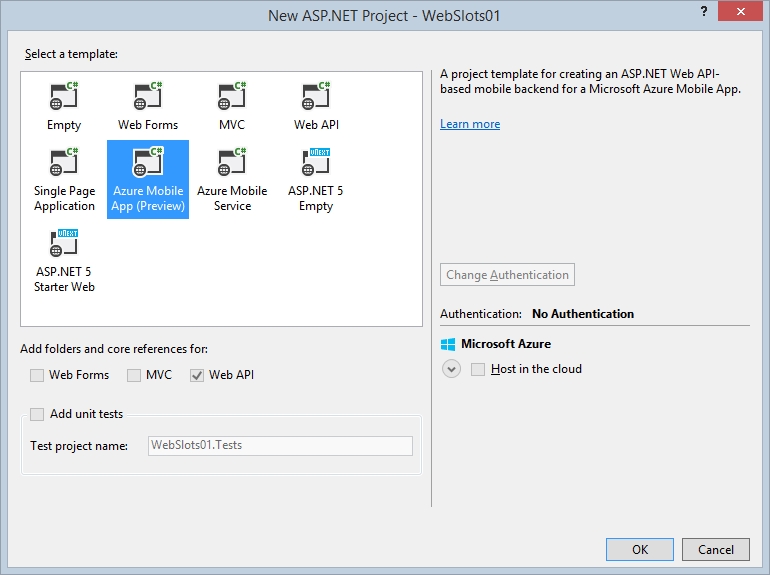
Task: Click the Microsoft Azure Windows logo
Action: [448, 344]
